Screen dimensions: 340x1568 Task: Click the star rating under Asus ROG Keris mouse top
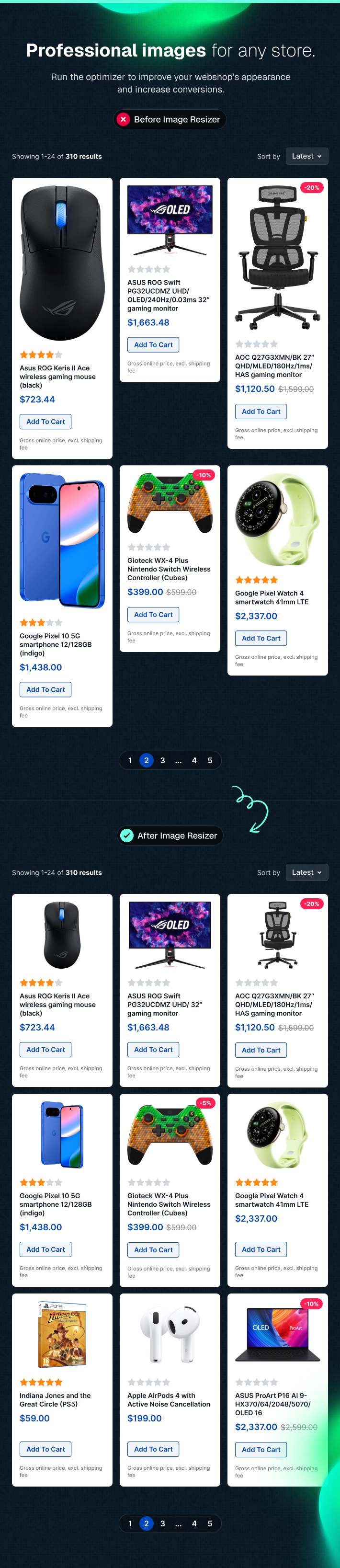(41, 355)
